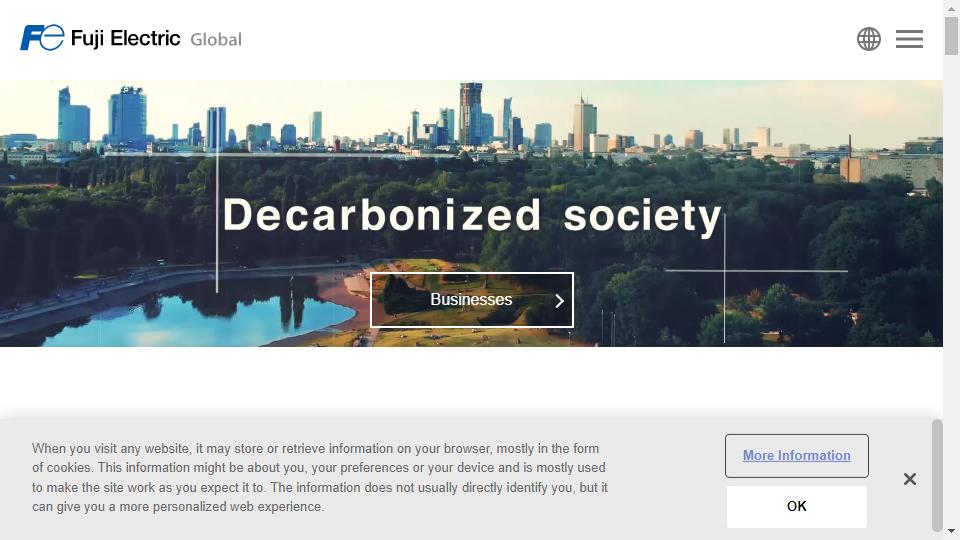960x540 pixels.
Task: Click the cookie notice paragraph text
Action: pyautogui.click(x=320, y=478)
